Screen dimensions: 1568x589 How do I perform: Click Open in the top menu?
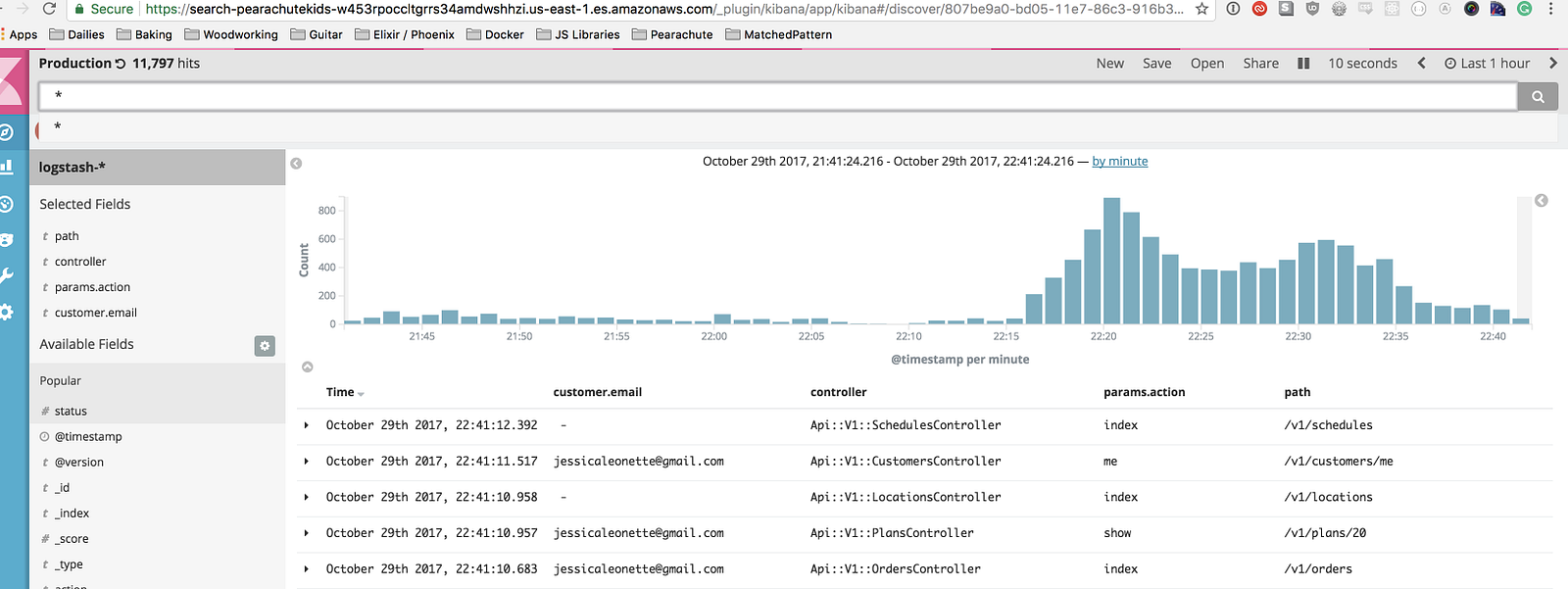click(x=1207, y=64)
